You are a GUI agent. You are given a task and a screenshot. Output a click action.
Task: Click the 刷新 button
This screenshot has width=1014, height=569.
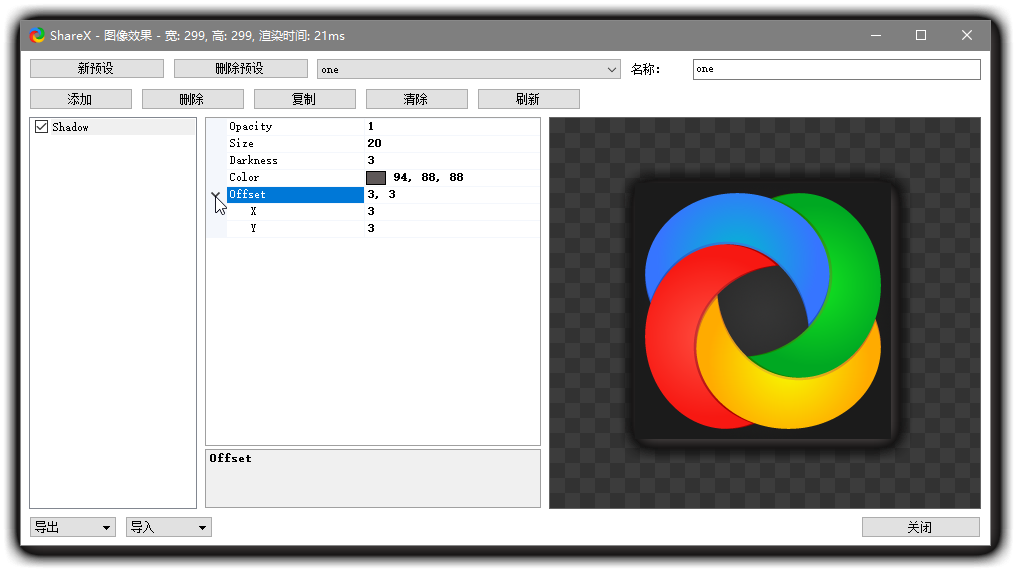528,99
